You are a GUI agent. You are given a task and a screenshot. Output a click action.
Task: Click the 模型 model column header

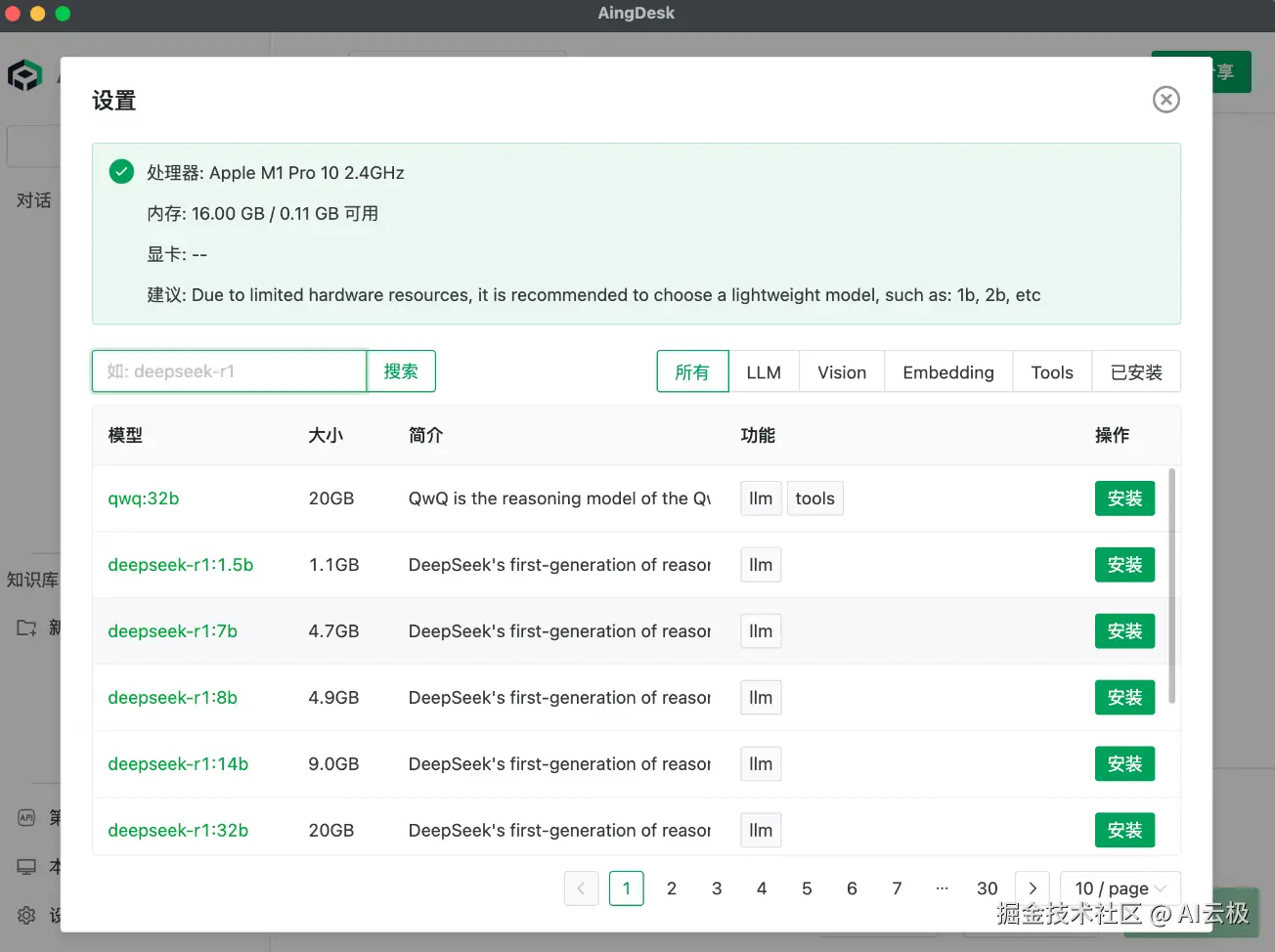(125, 435)
